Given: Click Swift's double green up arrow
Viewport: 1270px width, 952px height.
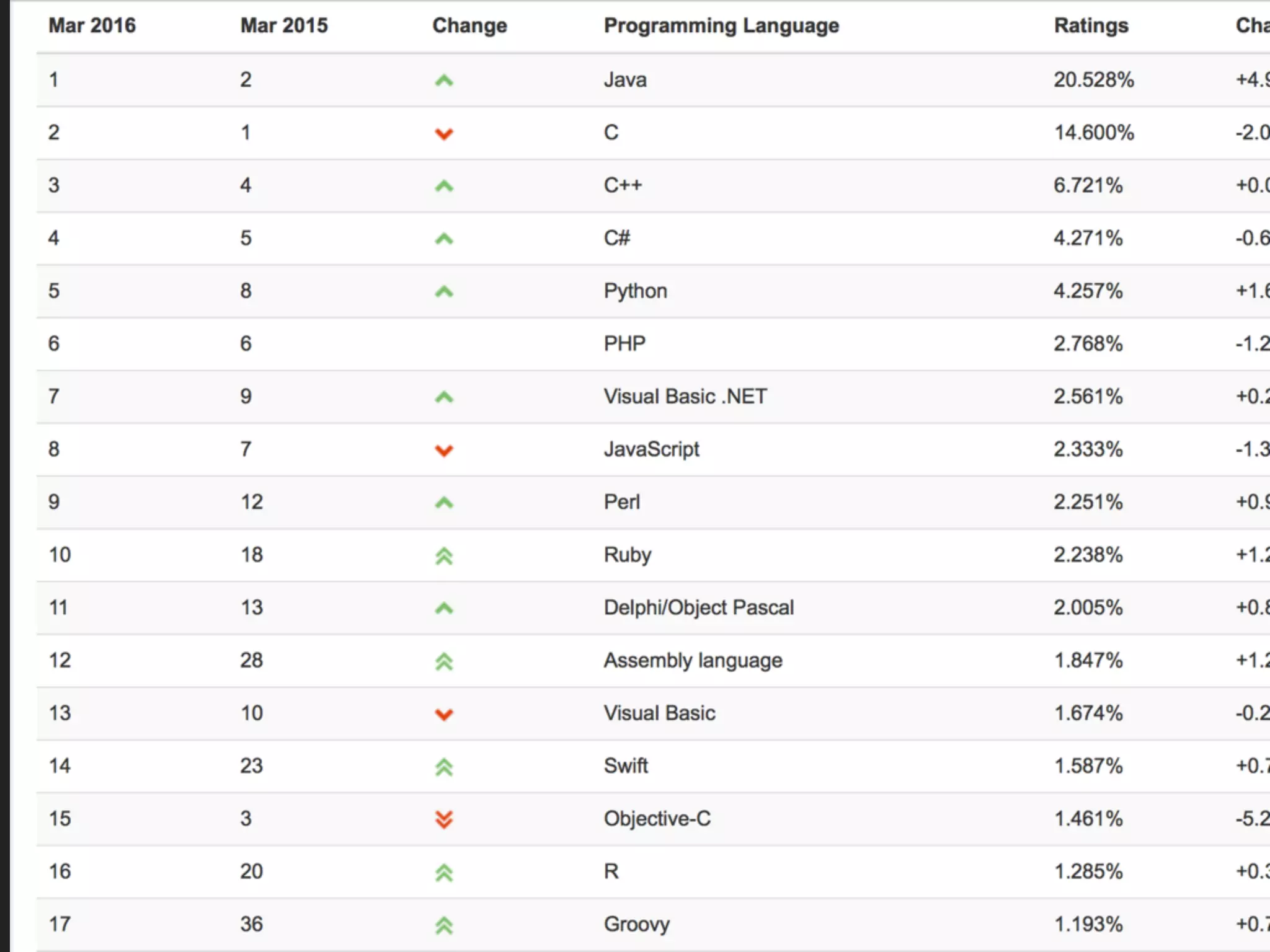Looking at the screenshot, I should click(x=444, y=767).
